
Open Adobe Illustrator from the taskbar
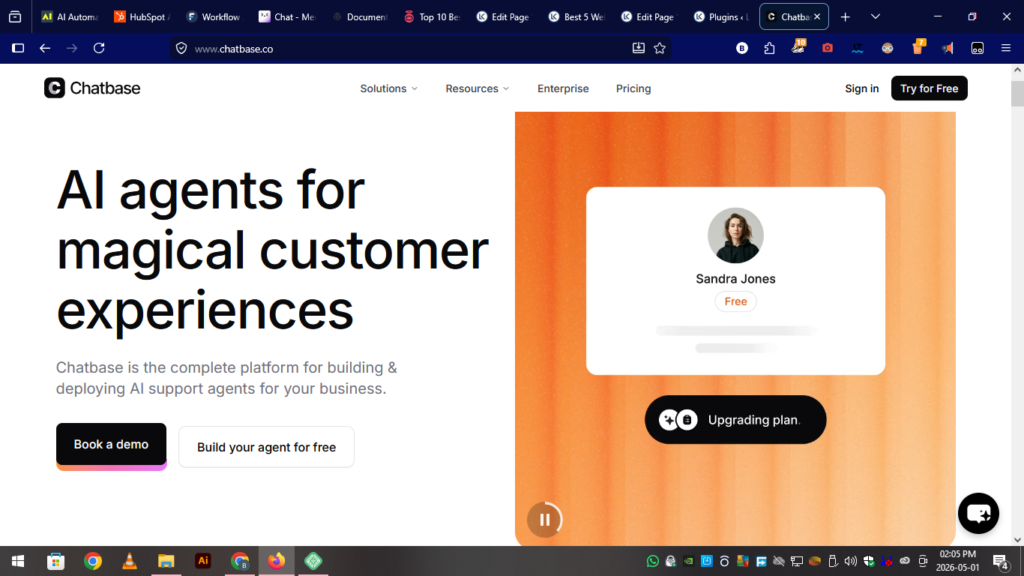pos(203,561)
